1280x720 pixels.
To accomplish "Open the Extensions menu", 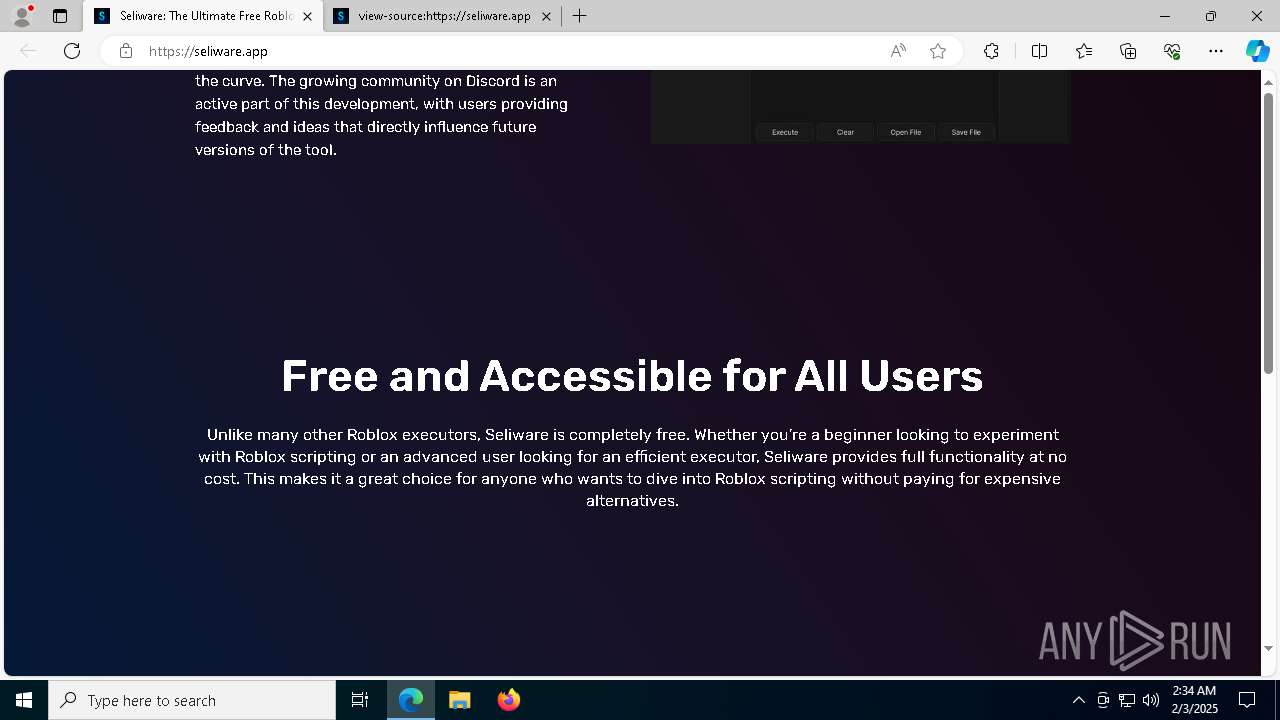I will [991, 51].
